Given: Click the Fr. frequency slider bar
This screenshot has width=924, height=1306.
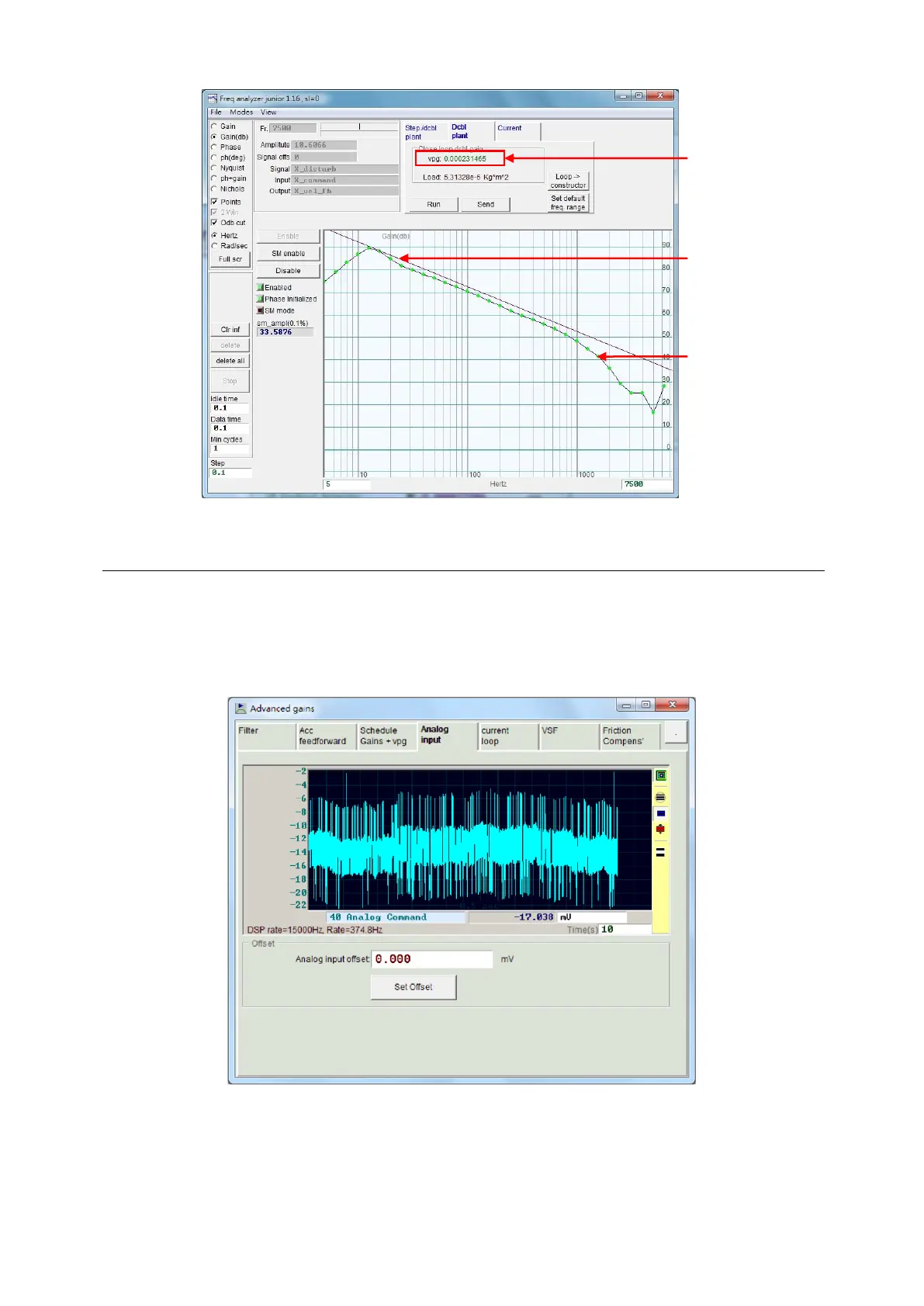Looking at the screenshot, I should pyautogui.click(x=359, y=126).
